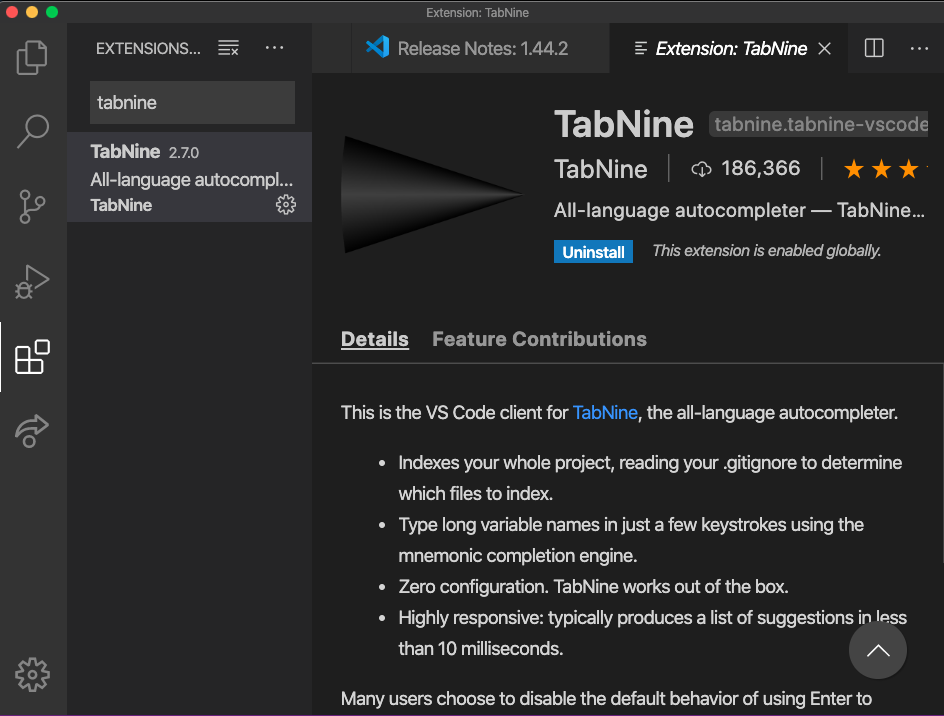The image size is (944, 716).
Task: Clear the extensions search results filter
Action: (x=228, y=47)
